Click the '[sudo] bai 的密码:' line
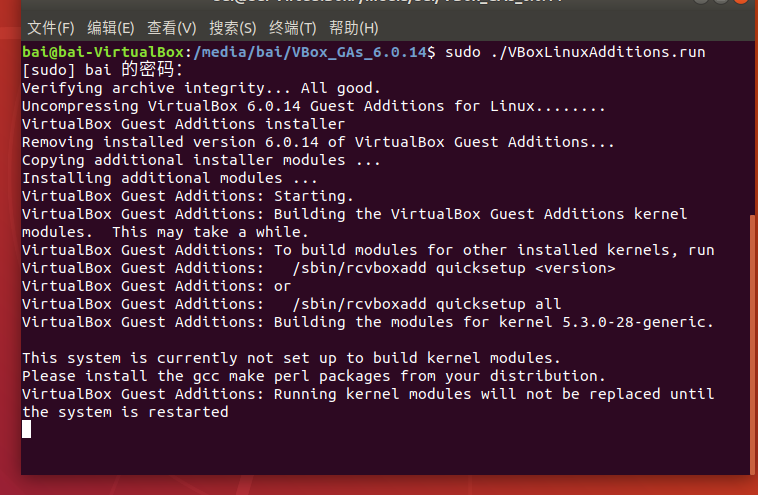758x495 pixels. pyautogui.click(x=102, y=70)
